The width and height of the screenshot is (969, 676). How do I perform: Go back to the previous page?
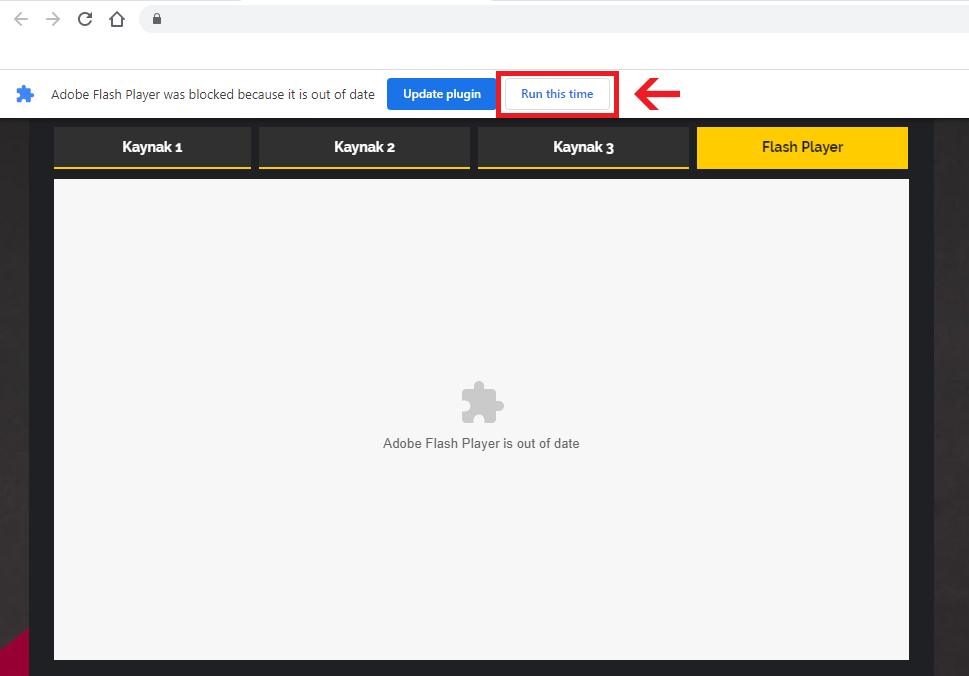tap(21, 19)
